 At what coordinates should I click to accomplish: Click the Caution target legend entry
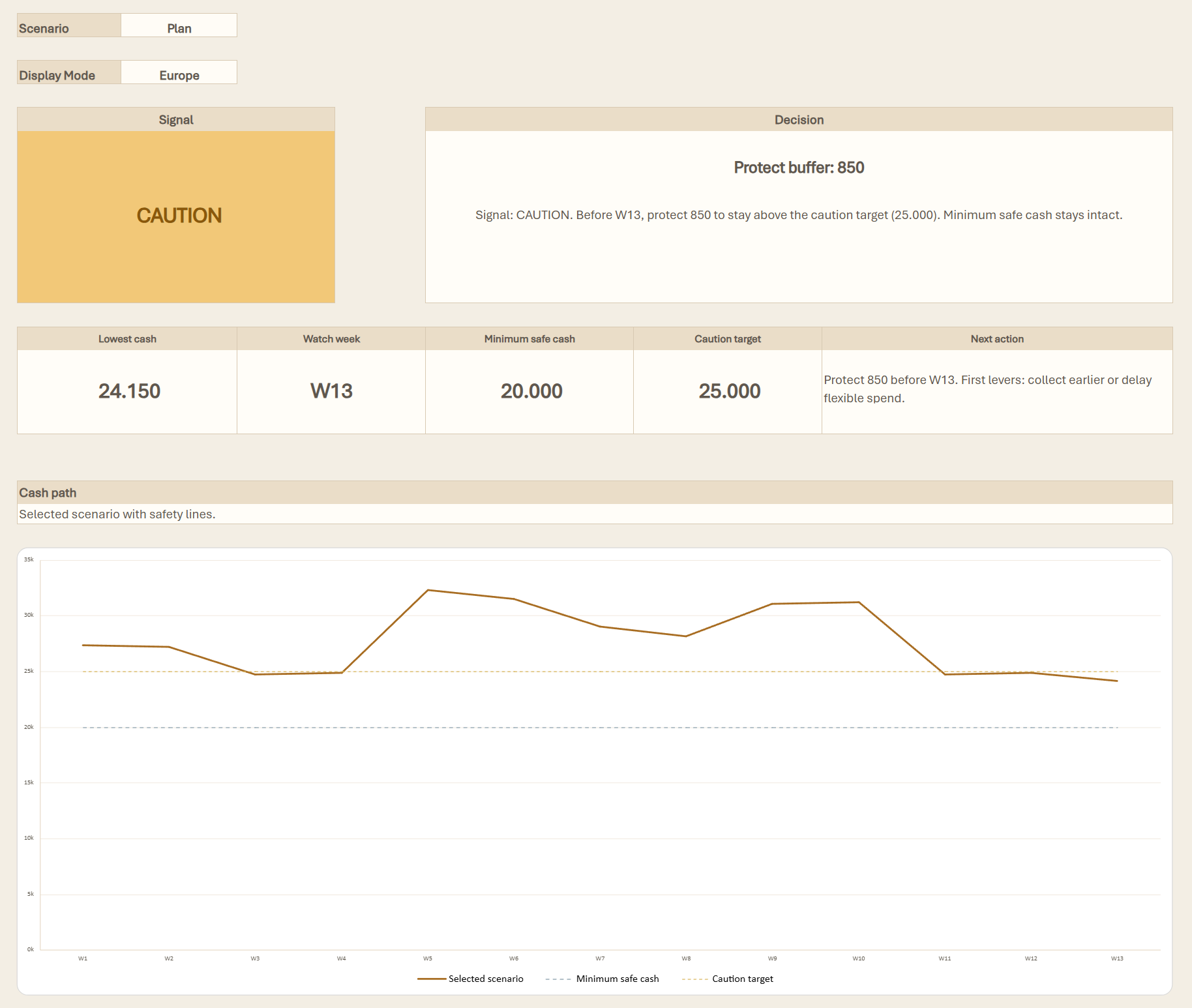(727, 979)
